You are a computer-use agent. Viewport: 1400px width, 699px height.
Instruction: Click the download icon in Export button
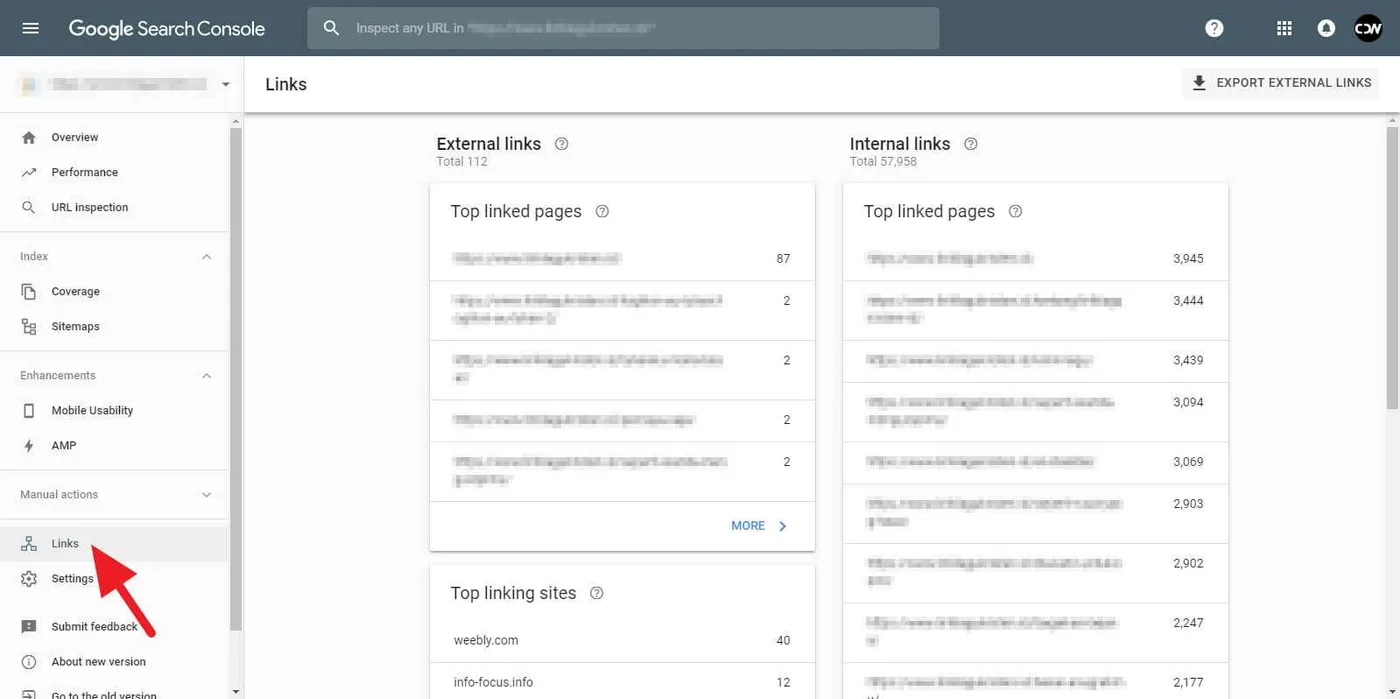[x=1199, y=83]
